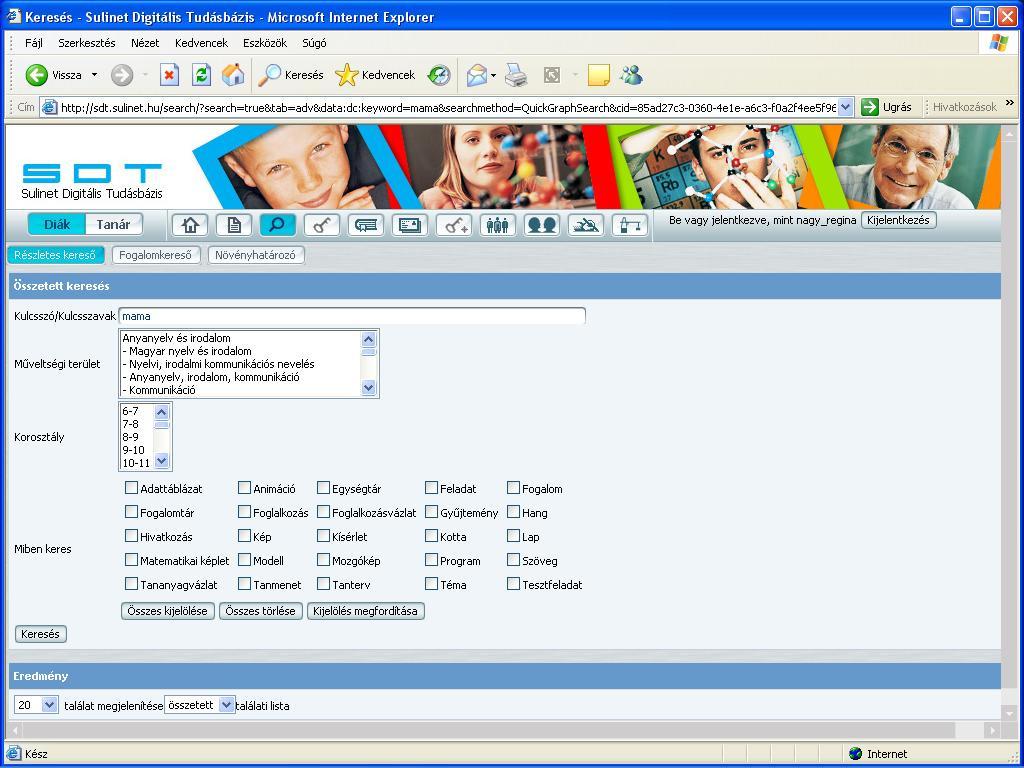The width and height of the screenshot is (1024, 768).
Task: Check the Tesztfeladat checkbox
Action: coord(513,584)
